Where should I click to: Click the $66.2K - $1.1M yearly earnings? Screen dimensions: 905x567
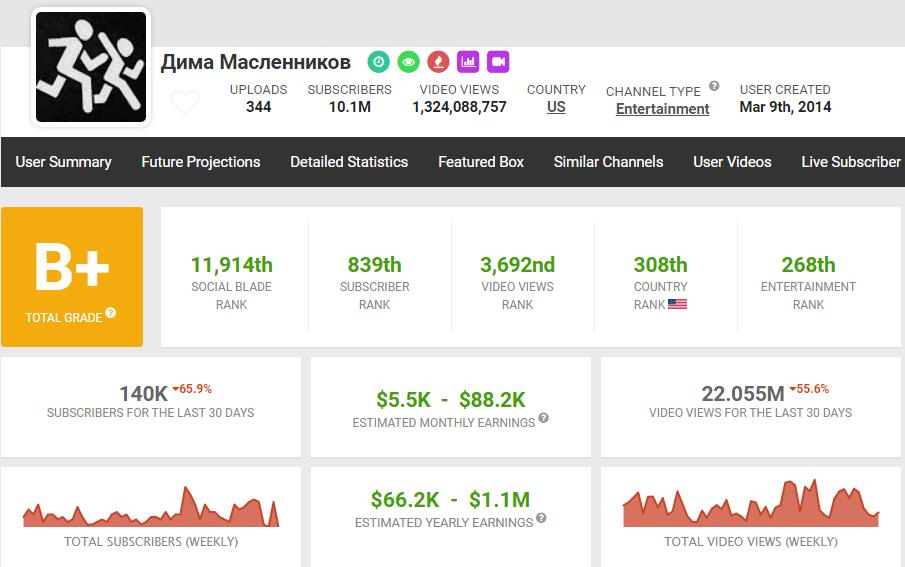coord(450,499)
